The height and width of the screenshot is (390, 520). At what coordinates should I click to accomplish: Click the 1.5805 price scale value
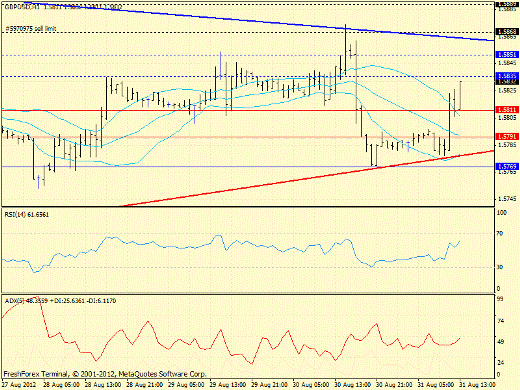pos(507,117)
